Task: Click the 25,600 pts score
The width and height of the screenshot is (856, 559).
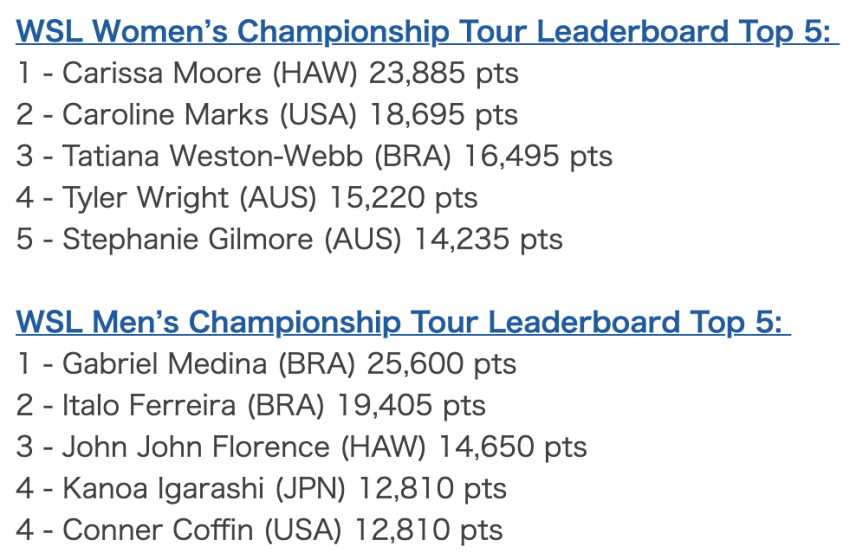Action: point(442,364)
